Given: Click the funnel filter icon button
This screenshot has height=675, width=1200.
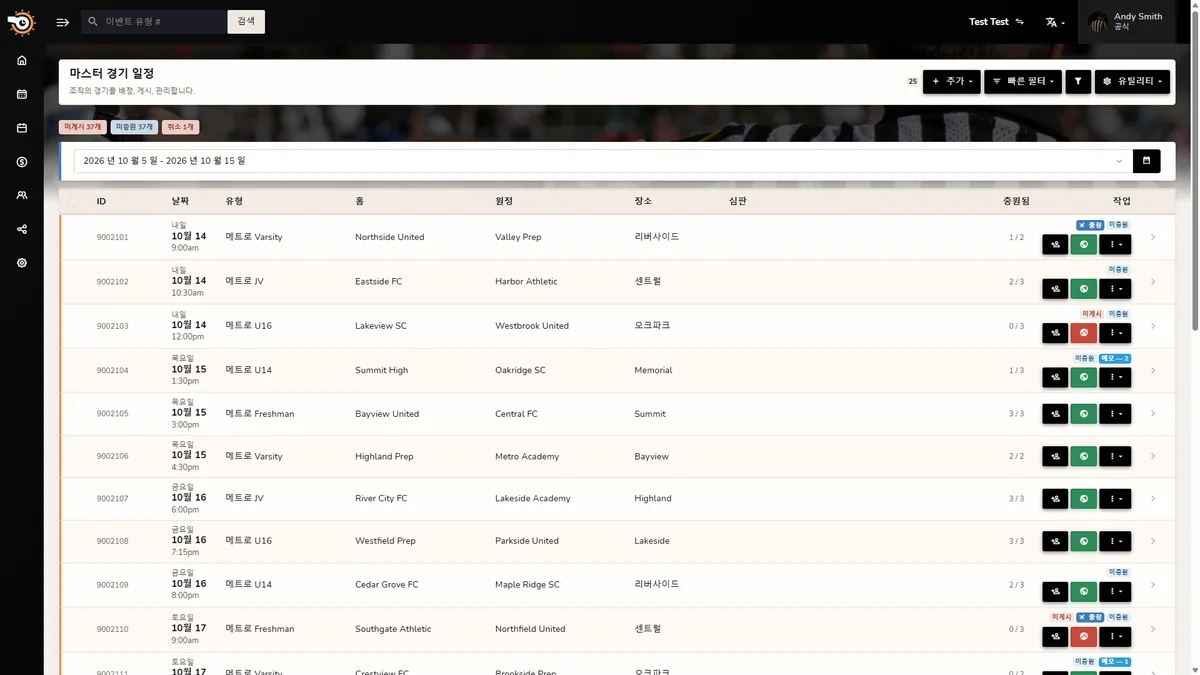Looking at the screenshot, I should (x=1078, y=81).
